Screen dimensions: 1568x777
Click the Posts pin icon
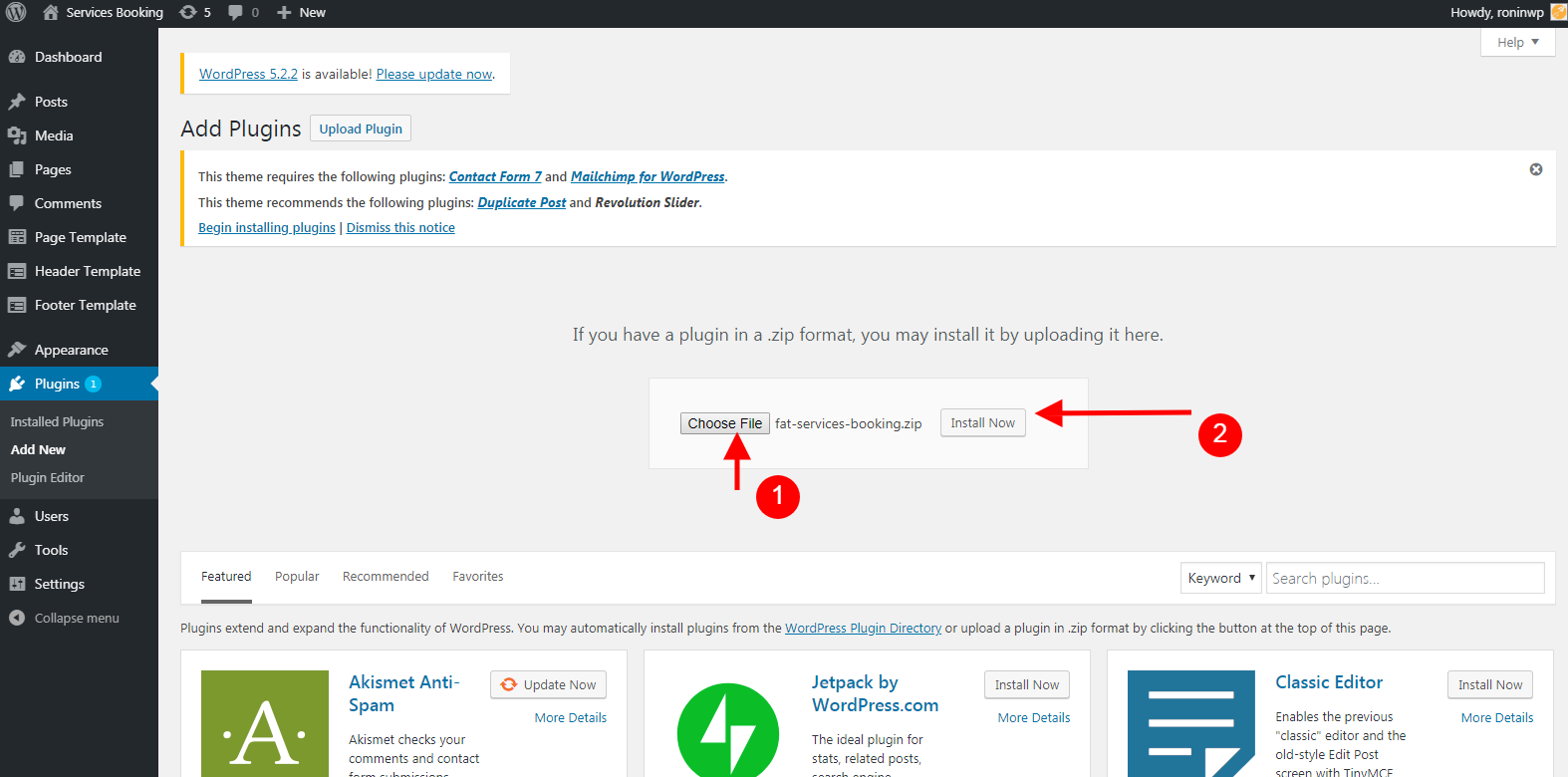click(x=17, y=102)
